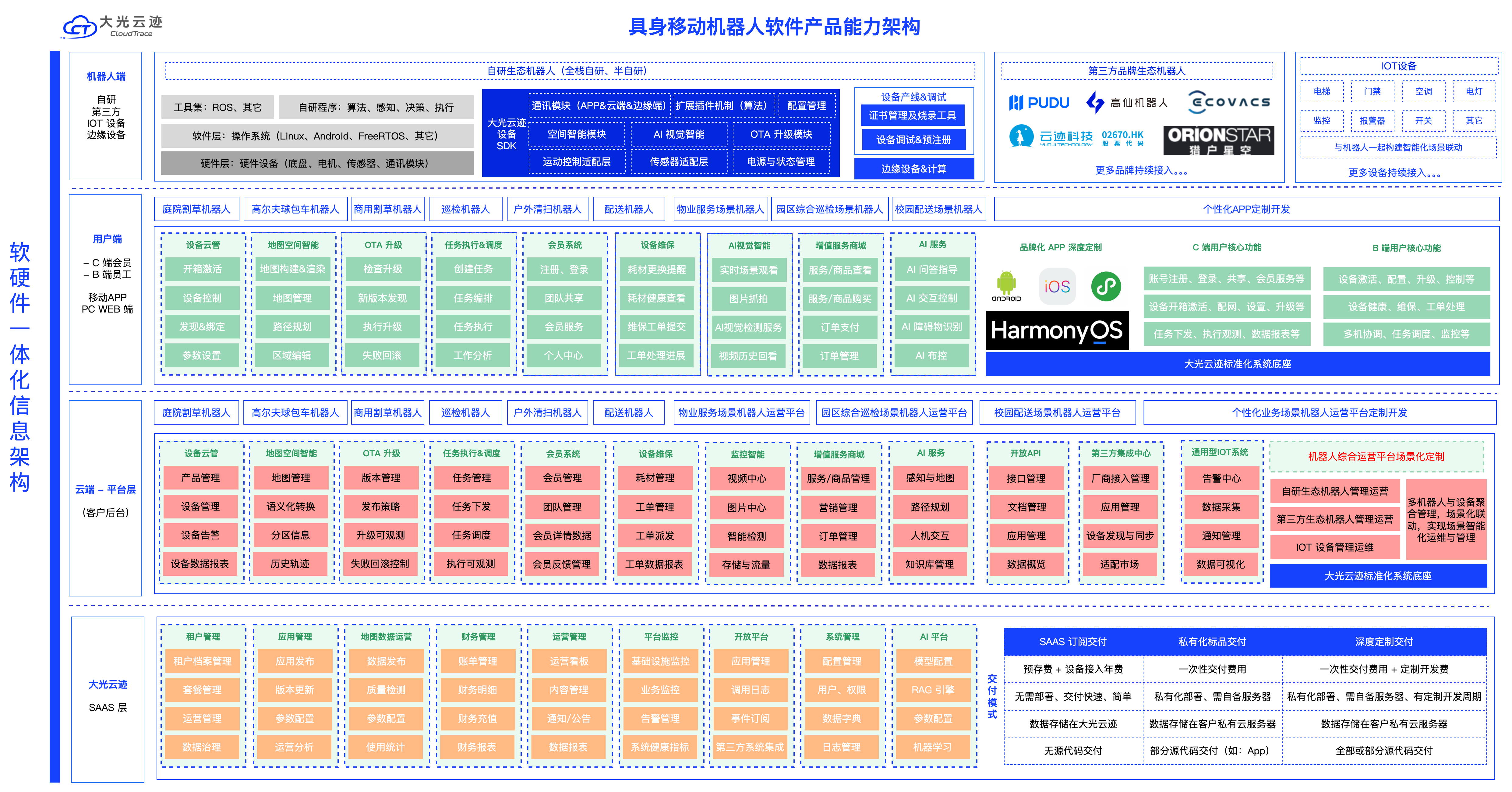Click the 电梯 IOT device box
The height and width of the screenshot is (792, 1512).
[1322, 92]
